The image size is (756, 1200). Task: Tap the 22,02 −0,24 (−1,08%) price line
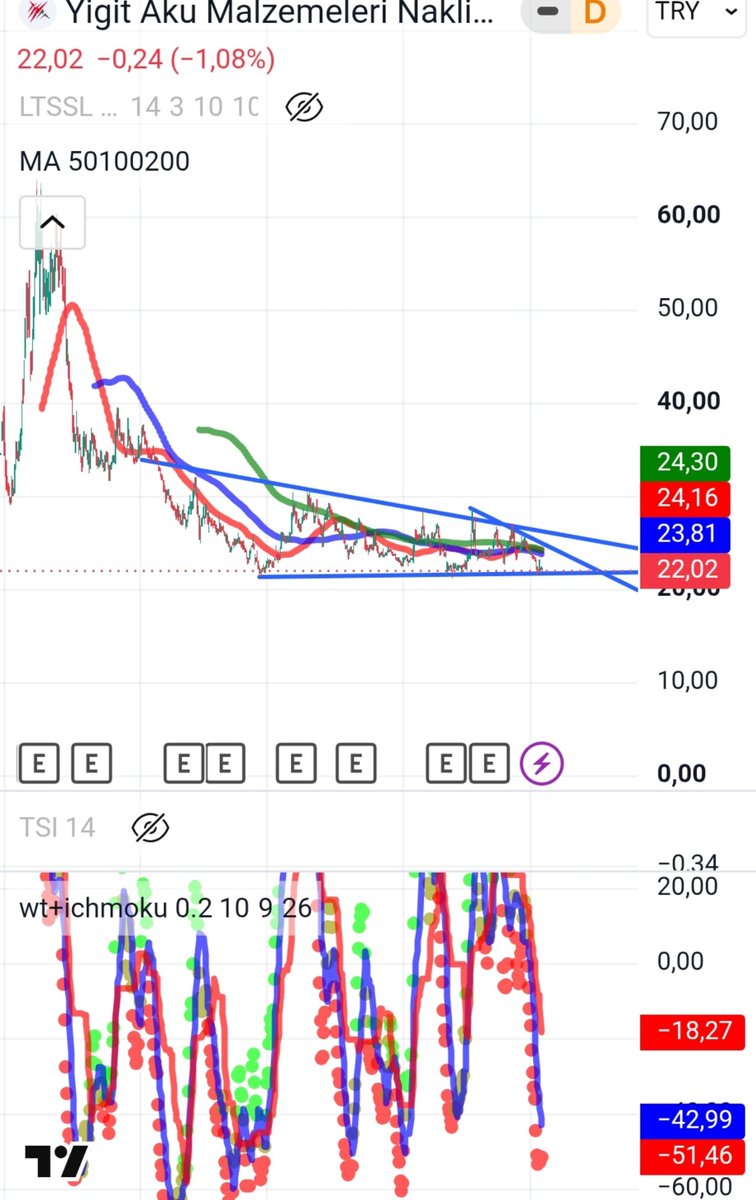(146, 60)
